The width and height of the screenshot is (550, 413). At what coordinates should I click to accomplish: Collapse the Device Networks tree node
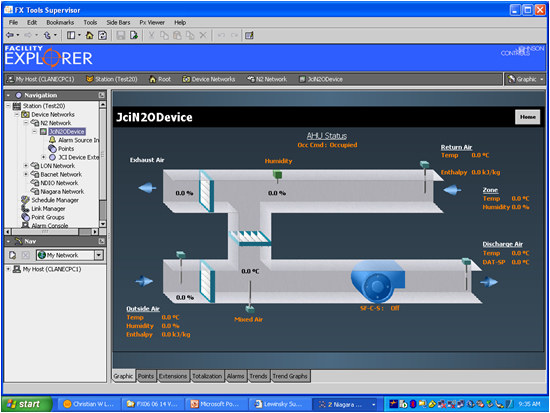point(17,114)
